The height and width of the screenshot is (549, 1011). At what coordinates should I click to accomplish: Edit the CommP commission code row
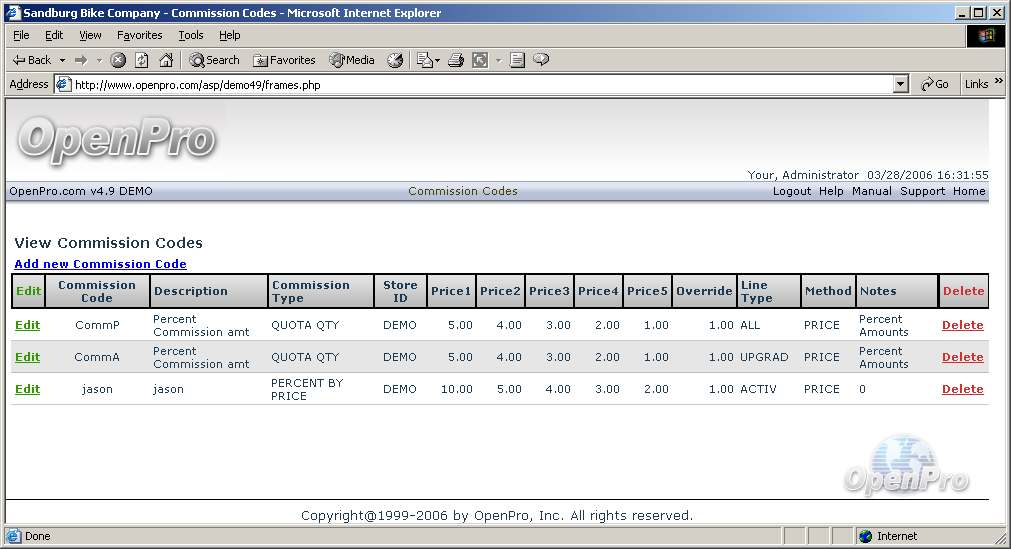[x=27, y=325]
